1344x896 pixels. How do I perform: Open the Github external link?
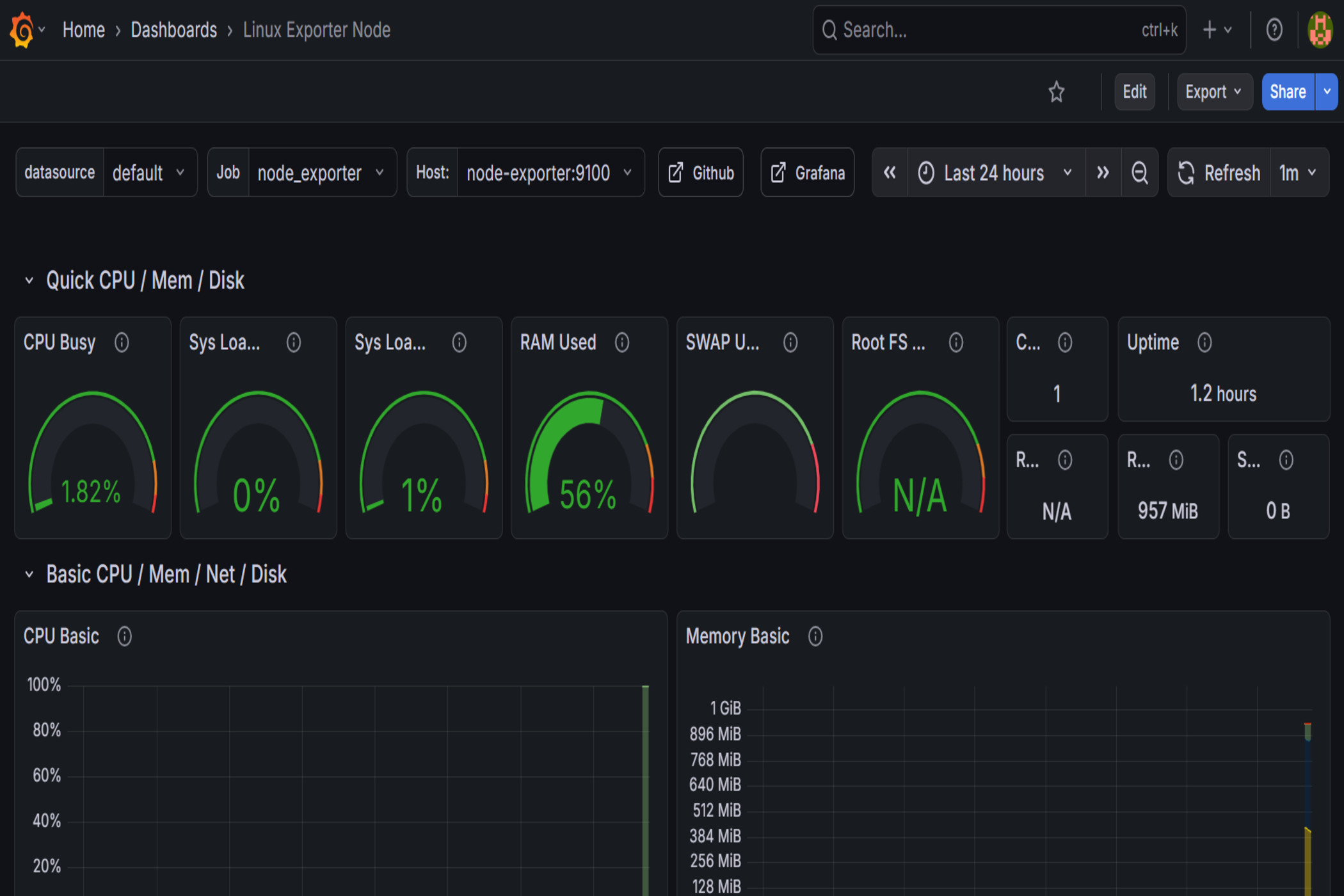point(701,173)
